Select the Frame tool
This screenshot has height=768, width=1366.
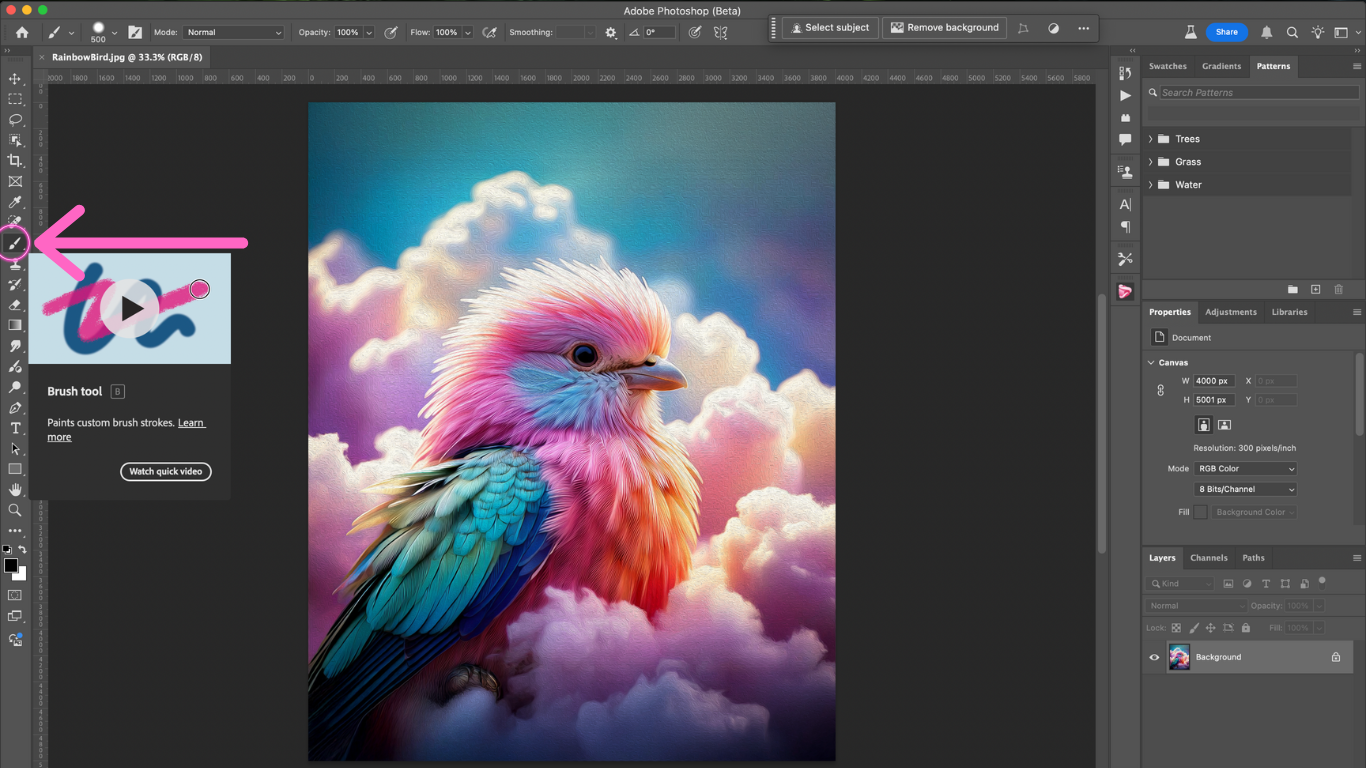point(15,181)
